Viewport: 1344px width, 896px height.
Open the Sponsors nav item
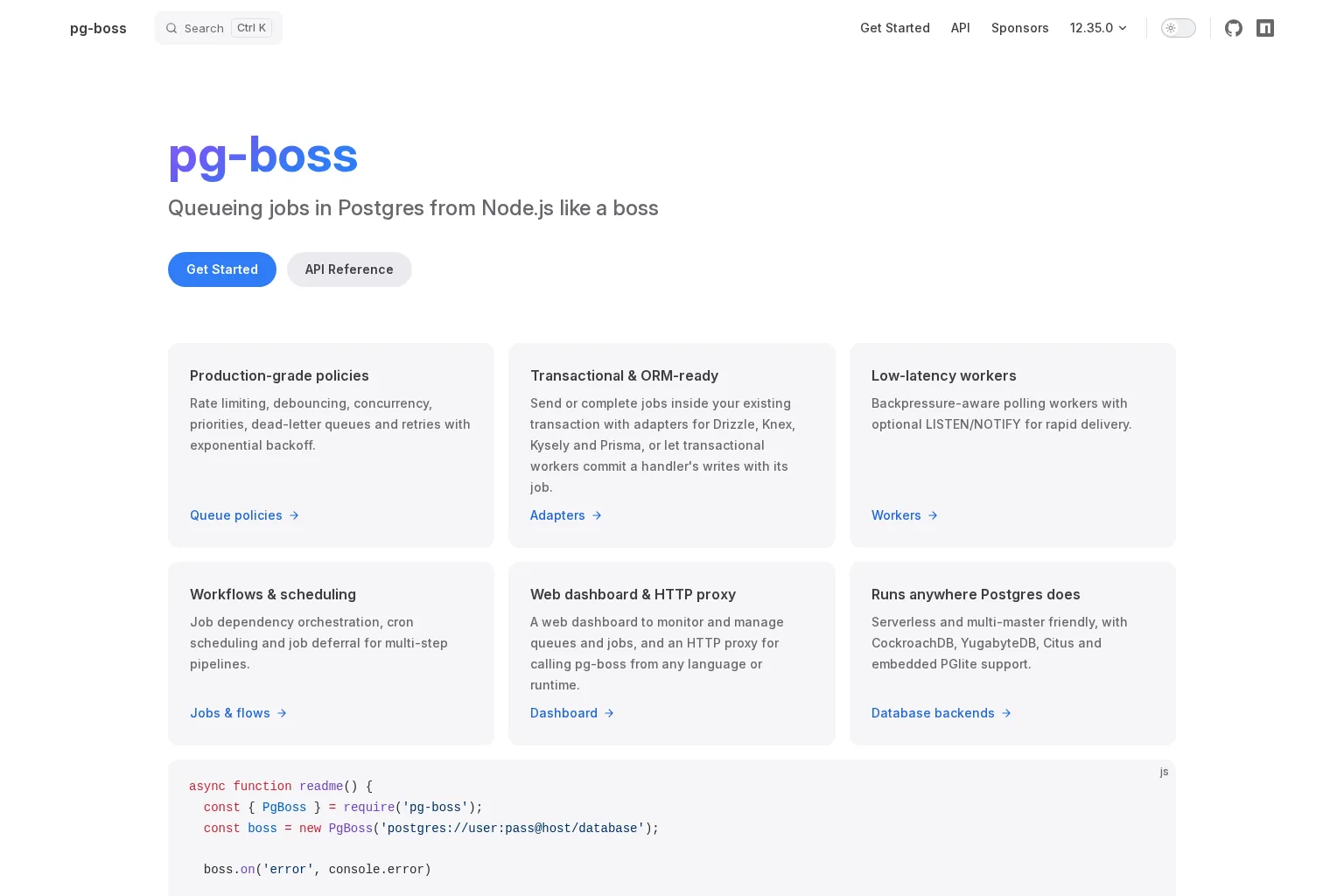coord(1020,28)
